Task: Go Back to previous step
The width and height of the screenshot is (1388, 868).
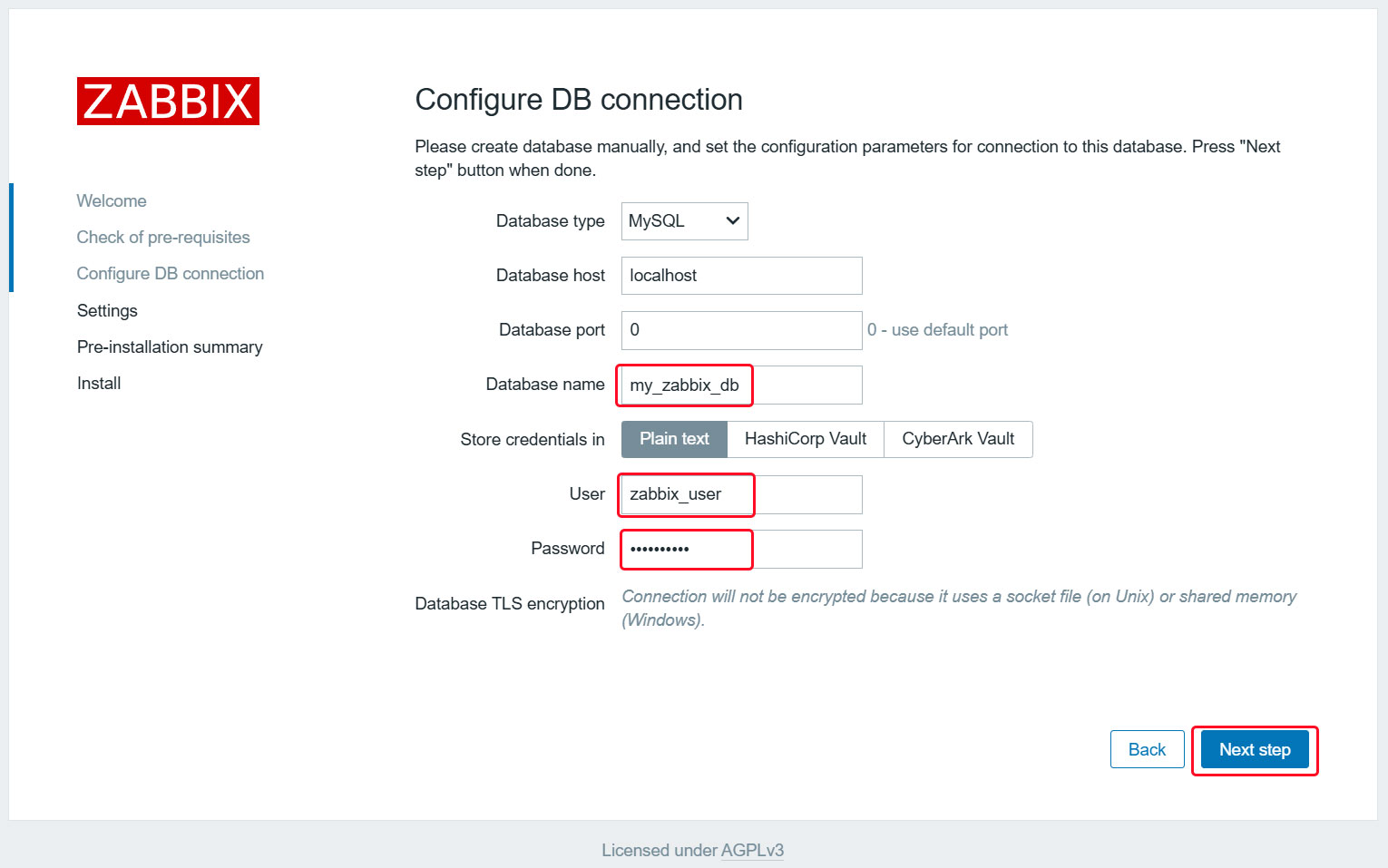Action: (x=1147, y=749)
